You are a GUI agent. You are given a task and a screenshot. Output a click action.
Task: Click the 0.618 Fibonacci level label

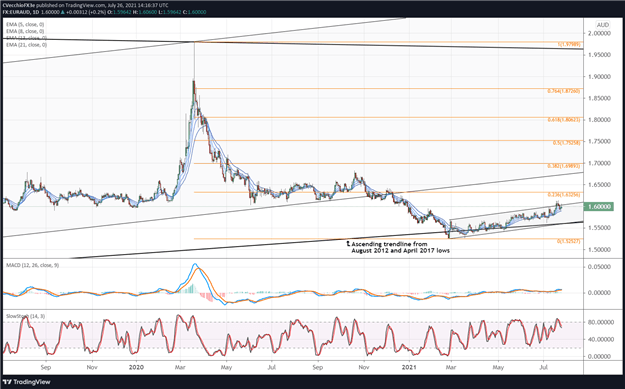565,120
